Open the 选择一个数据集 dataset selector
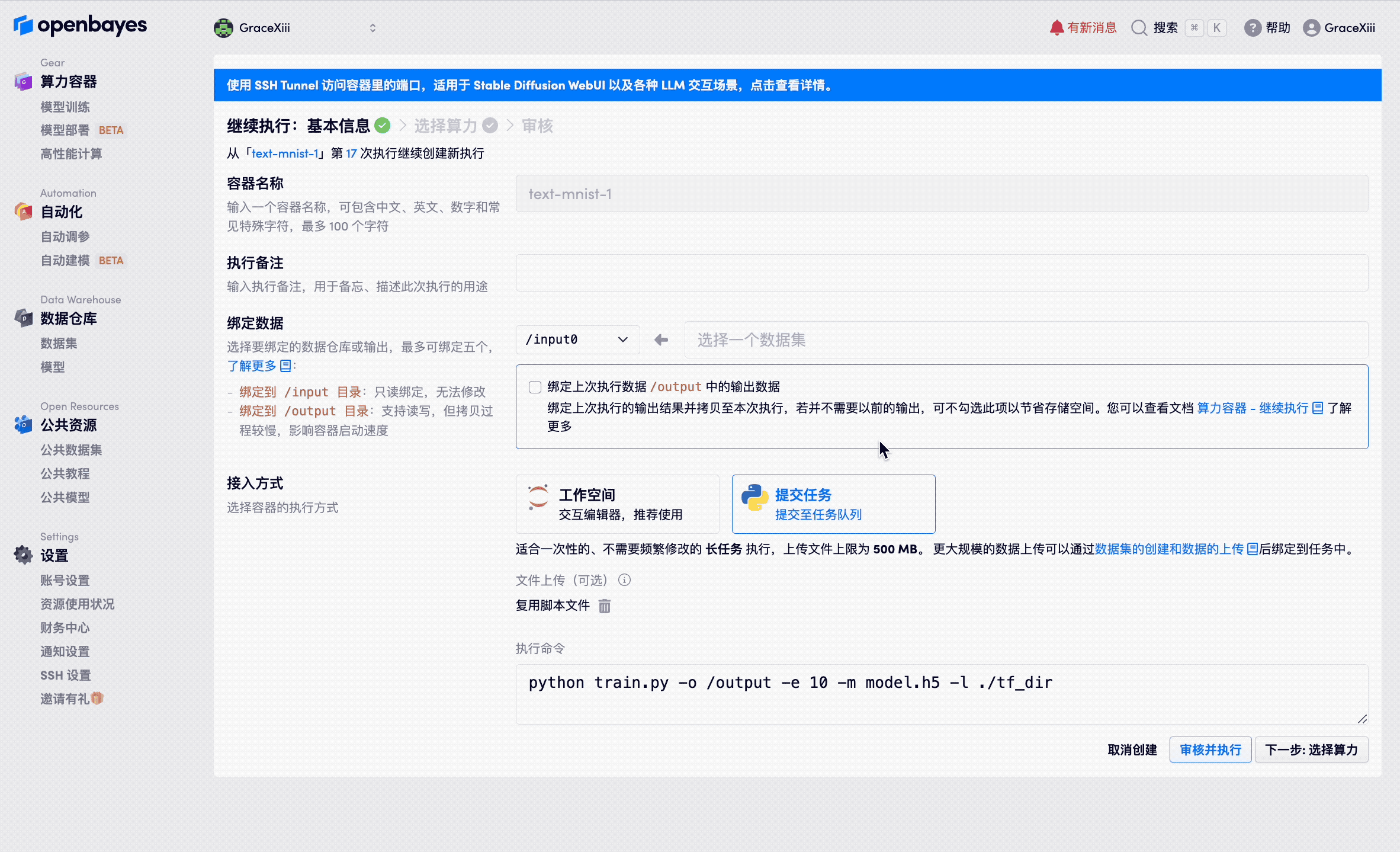Image resolution: width=1400 pixels, height=852 pixels. point(1026,339)
